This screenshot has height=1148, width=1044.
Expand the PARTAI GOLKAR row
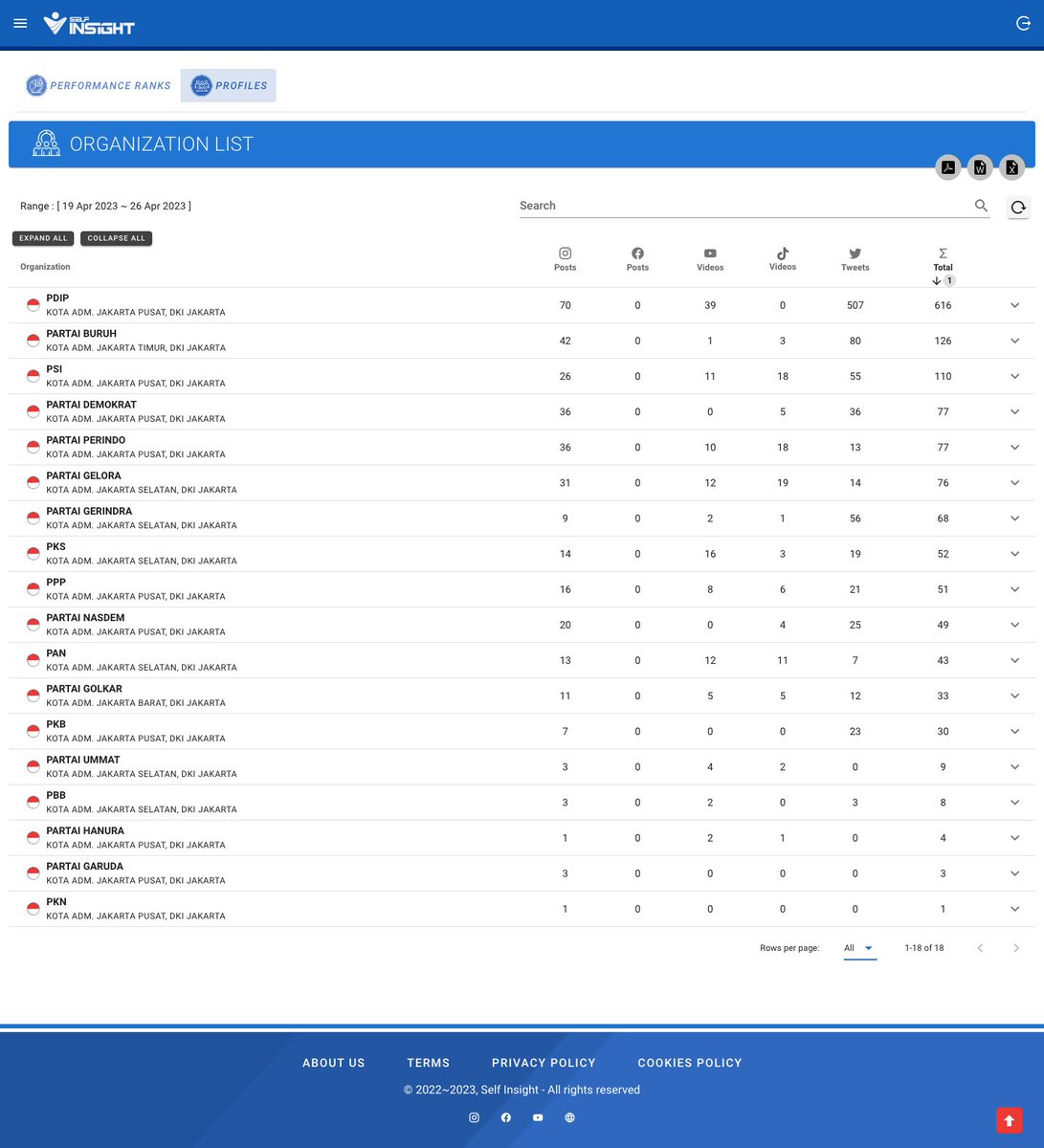1015,695
